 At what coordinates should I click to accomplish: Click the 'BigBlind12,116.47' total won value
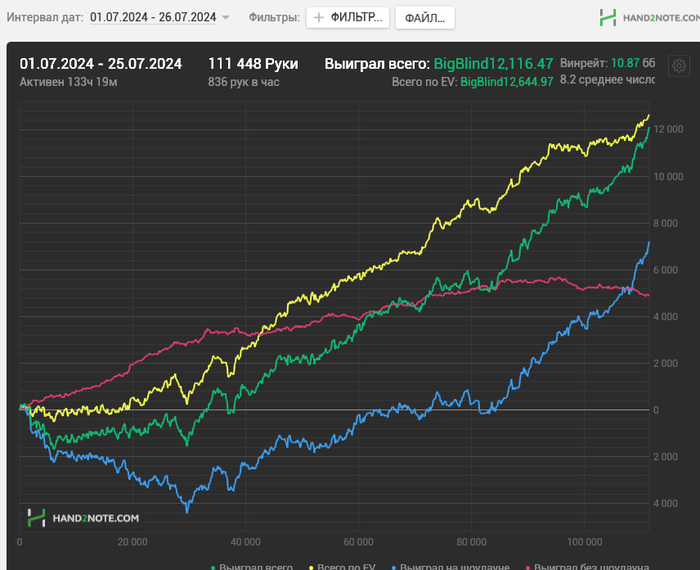click(493, 64)
